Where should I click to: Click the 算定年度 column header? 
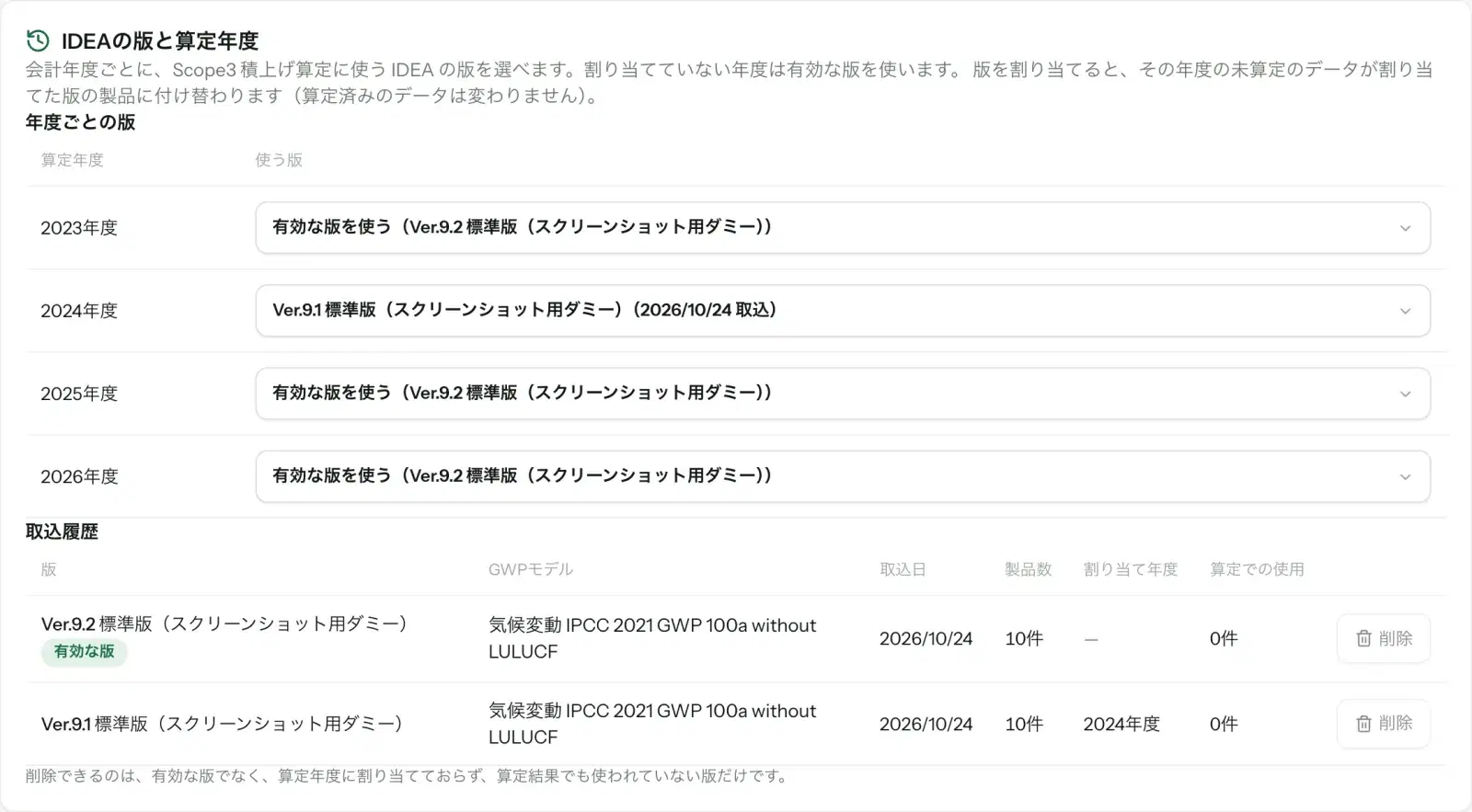tap(72, 160)
